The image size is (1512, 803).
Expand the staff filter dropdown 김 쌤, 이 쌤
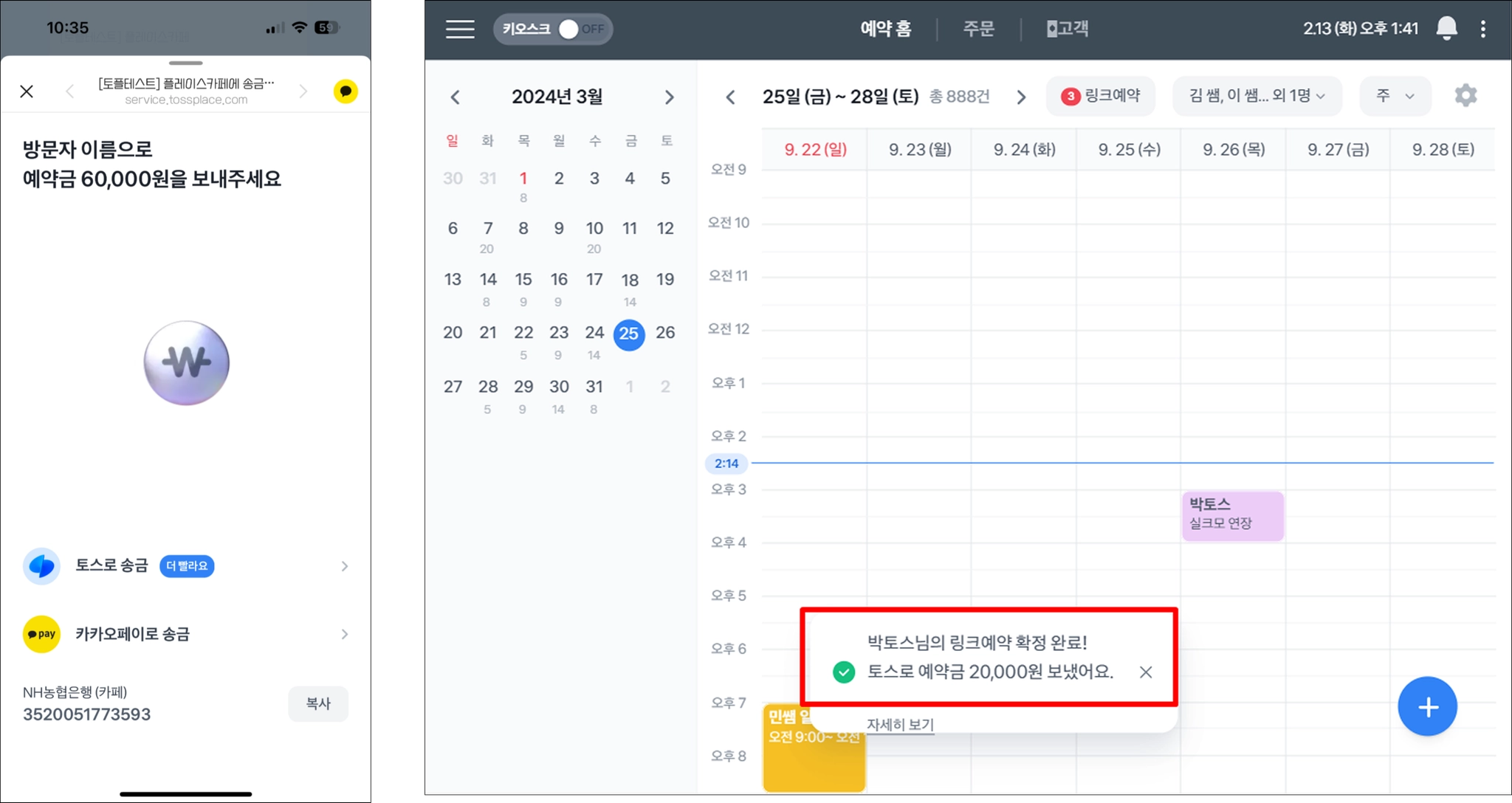pyautogui.click(x=1257, y=96)
